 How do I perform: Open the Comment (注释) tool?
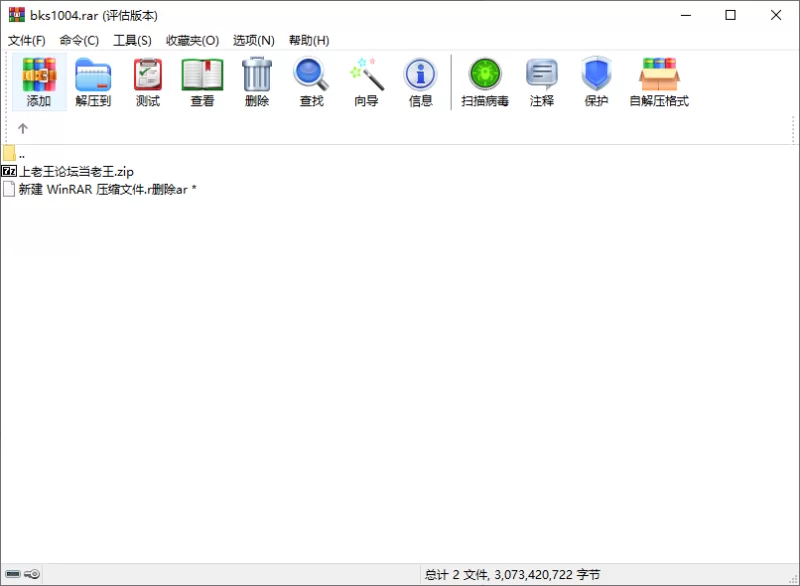pyautogui.click(x=541, y=82)
